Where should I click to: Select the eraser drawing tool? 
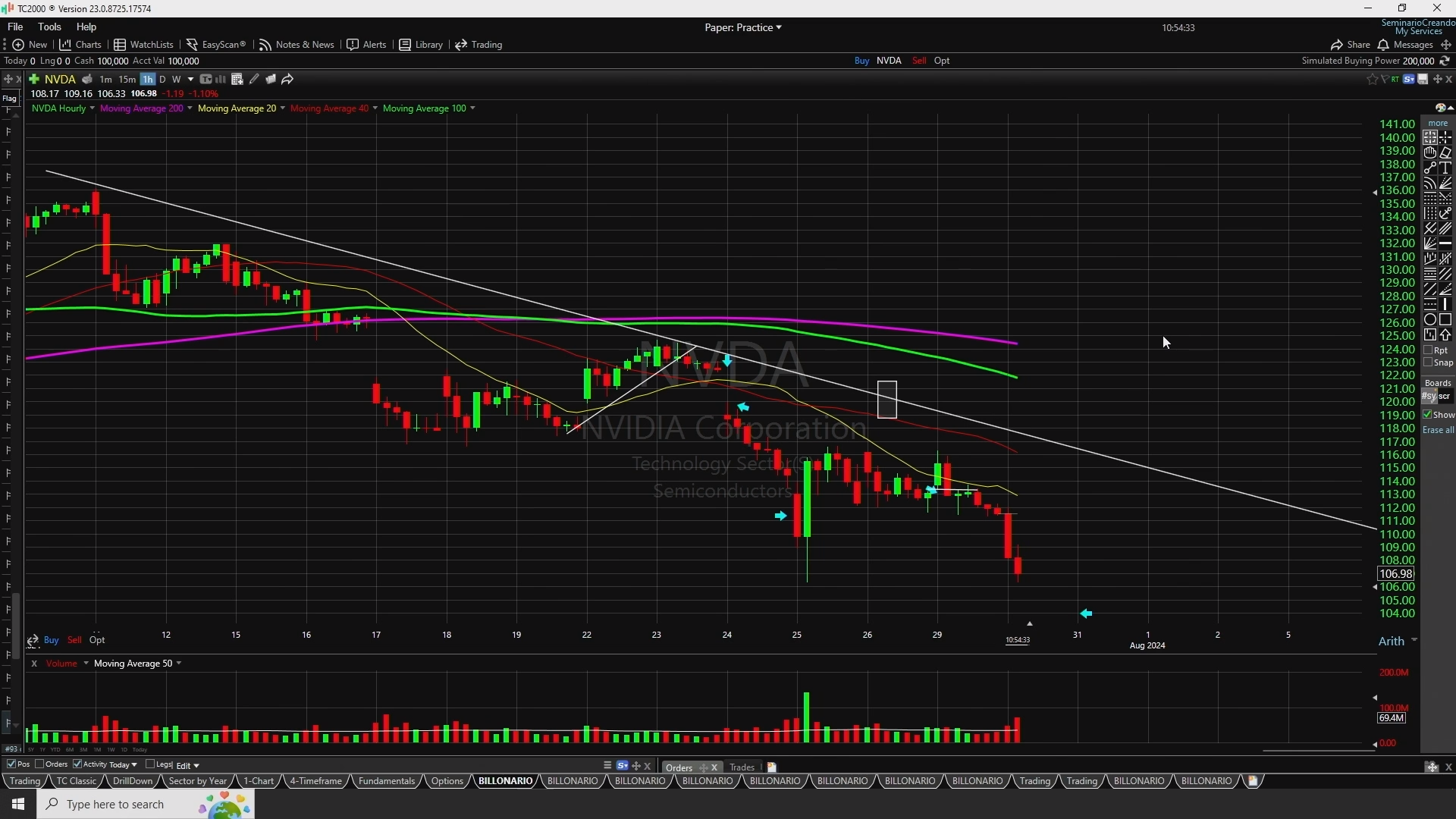point(1445,152)
